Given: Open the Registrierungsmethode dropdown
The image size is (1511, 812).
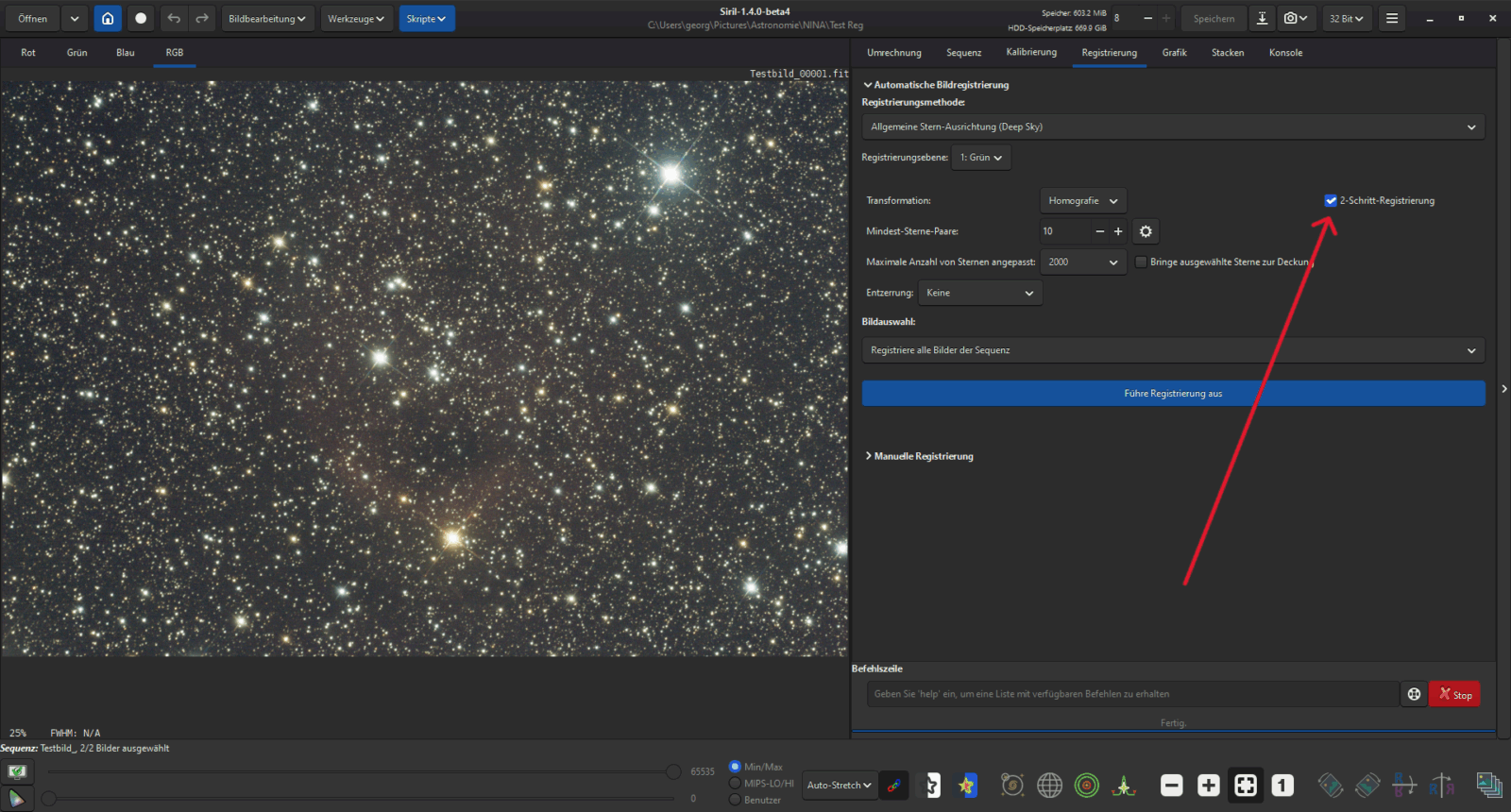Looking at the screenshot, I should tap(1172, 127).
